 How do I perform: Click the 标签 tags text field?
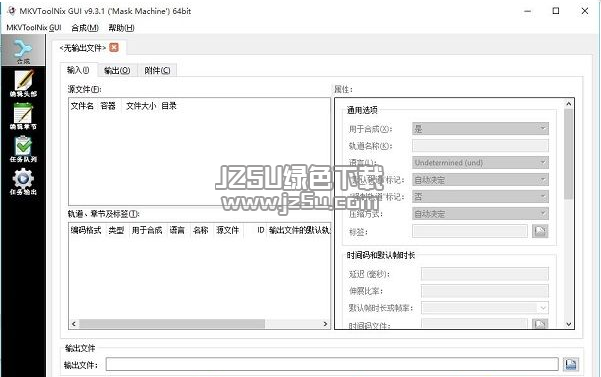point(470,231)
